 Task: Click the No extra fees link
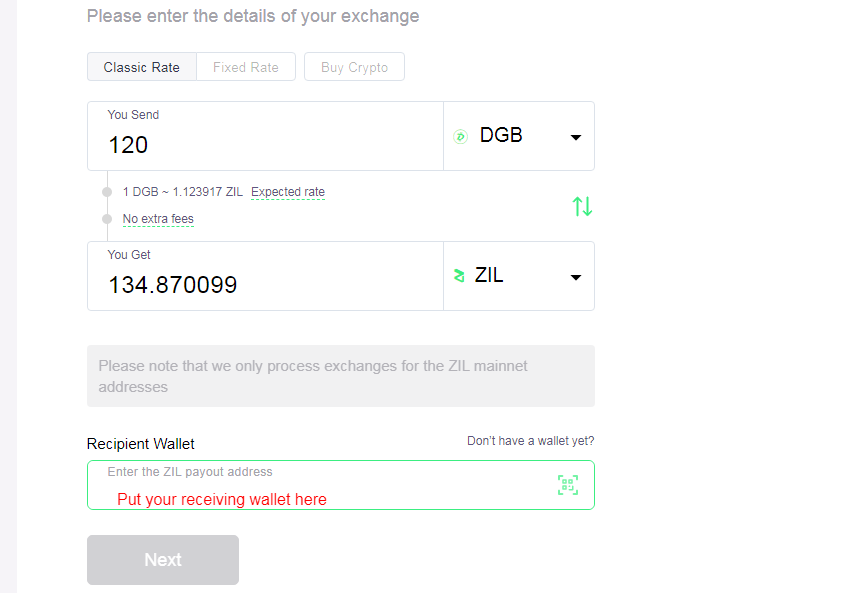(x=158, y=219)
